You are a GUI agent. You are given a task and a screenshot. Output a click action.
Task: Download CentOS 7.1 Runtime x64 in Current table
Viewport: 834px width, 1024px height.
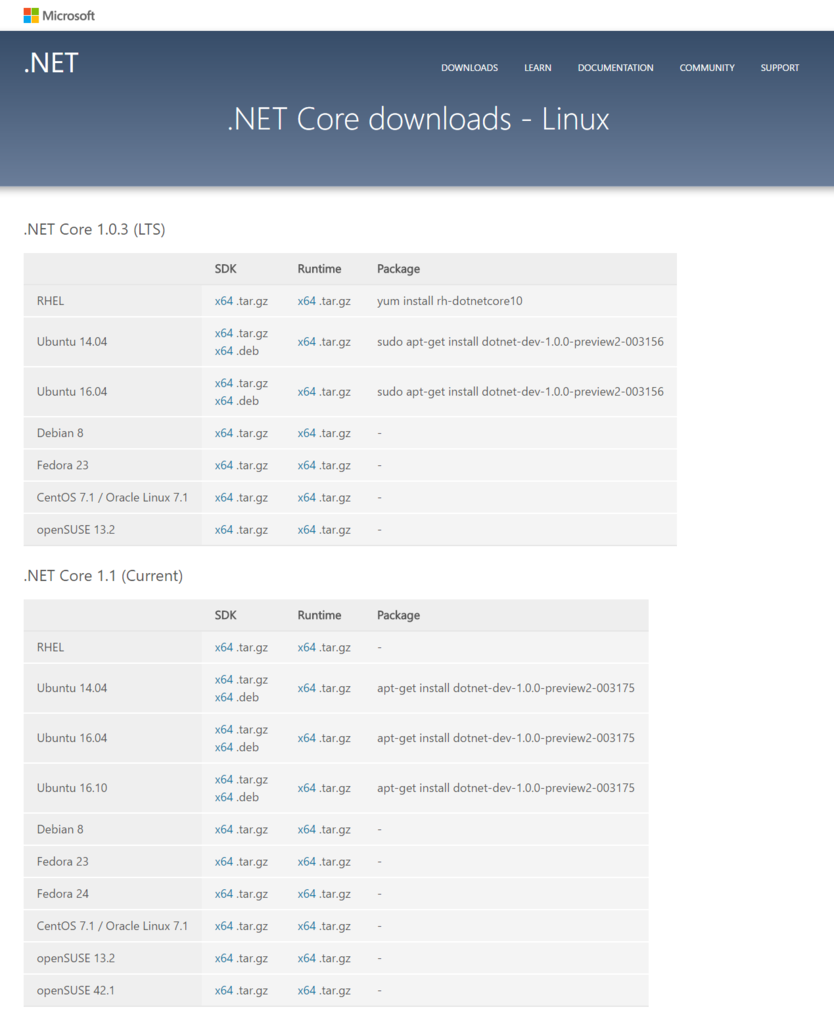coord(307,926)
